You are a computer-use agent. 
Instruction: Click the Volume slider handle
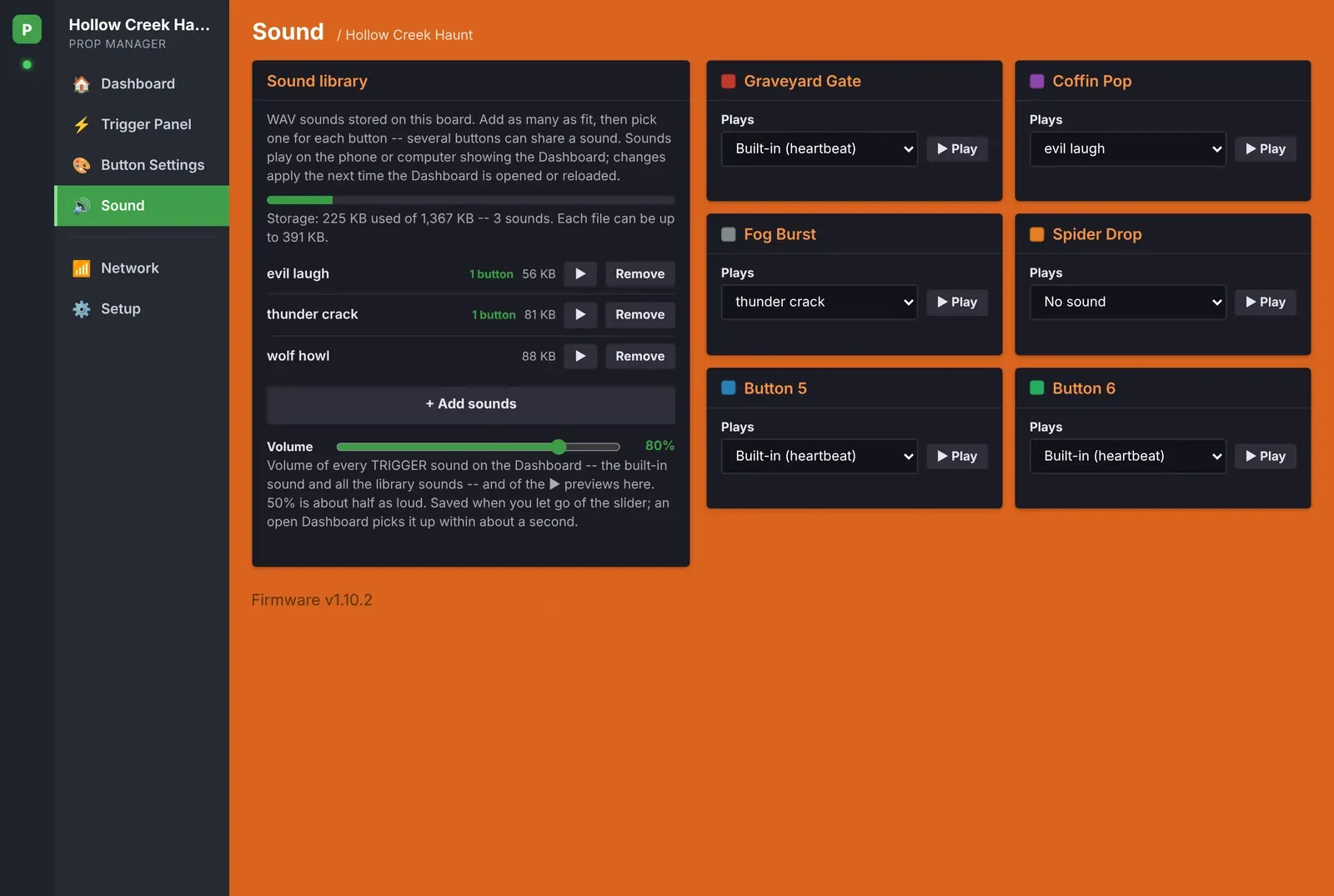pos(559,447)
